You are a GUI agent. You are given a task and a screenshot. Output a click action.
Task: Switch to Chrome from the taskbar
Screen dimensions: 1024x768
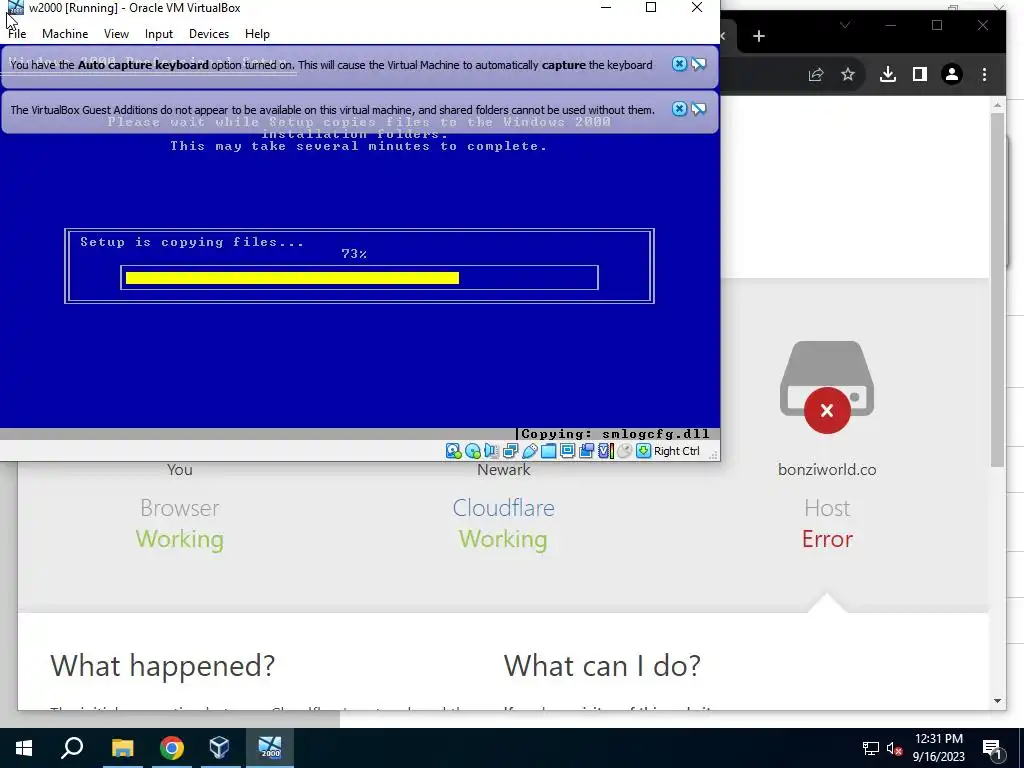pyautogui.click(x=172, y=748)
